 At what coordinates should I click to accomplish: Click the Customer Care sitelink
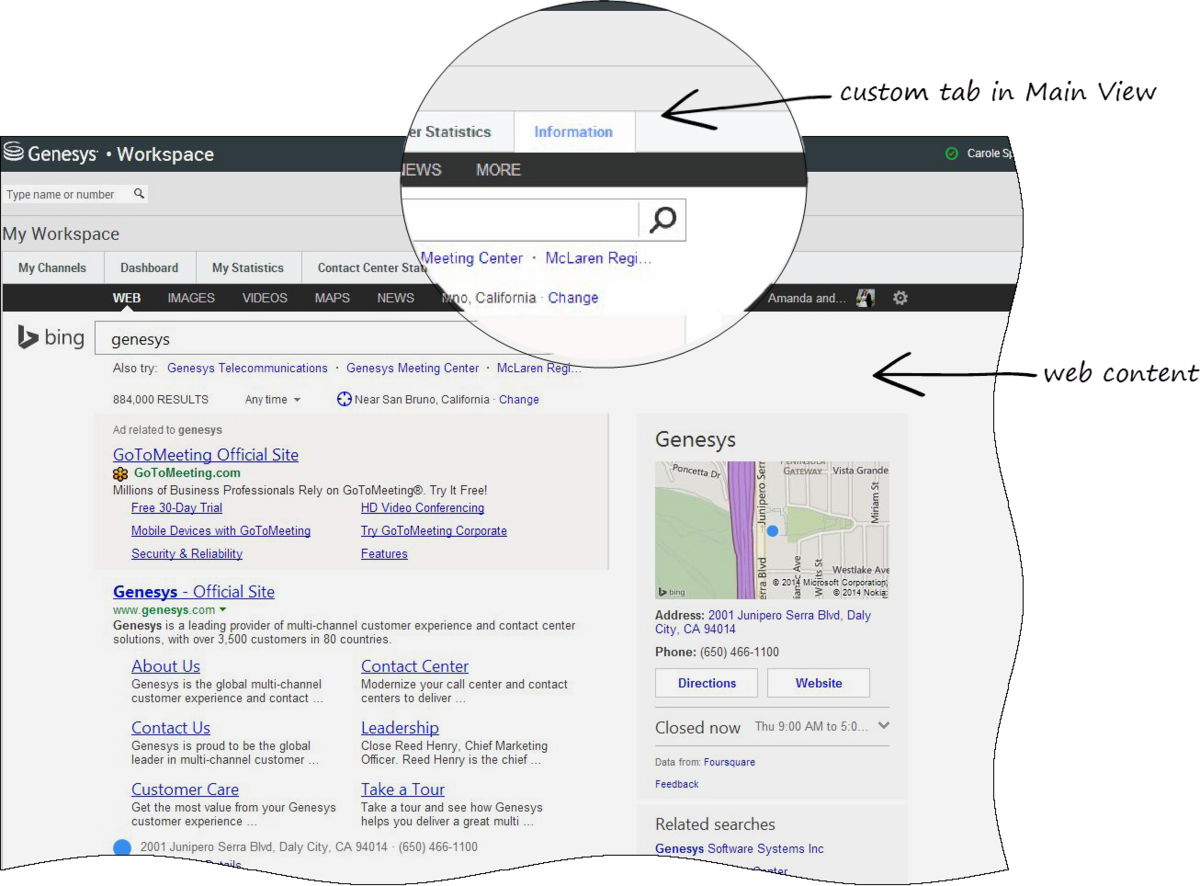[185, 790]
